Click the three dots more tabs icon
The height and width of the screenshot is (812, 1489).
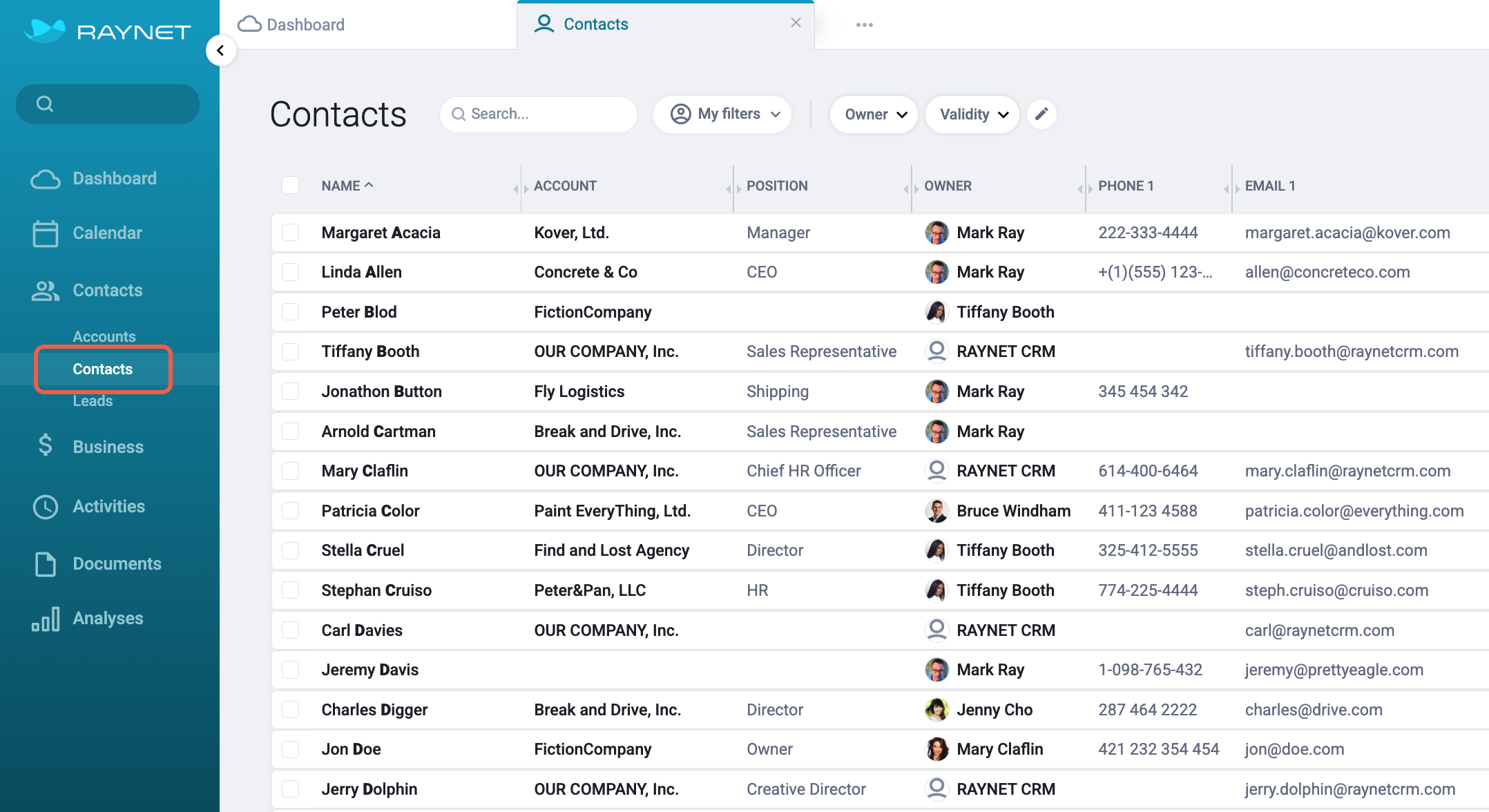[x=864, y=25]
